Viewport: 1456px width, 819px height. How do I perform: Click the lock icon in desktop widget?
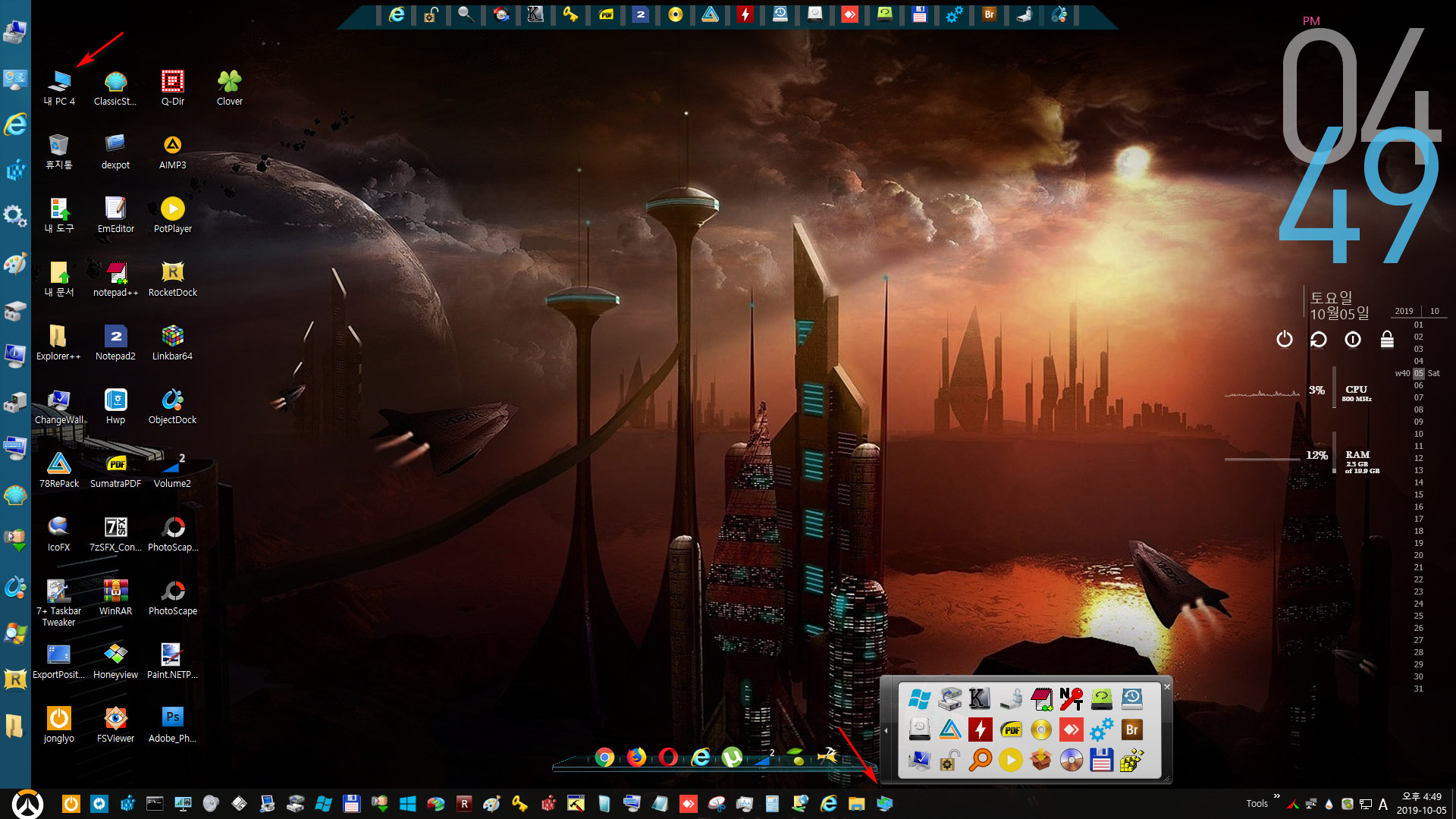click(1387, 339)
